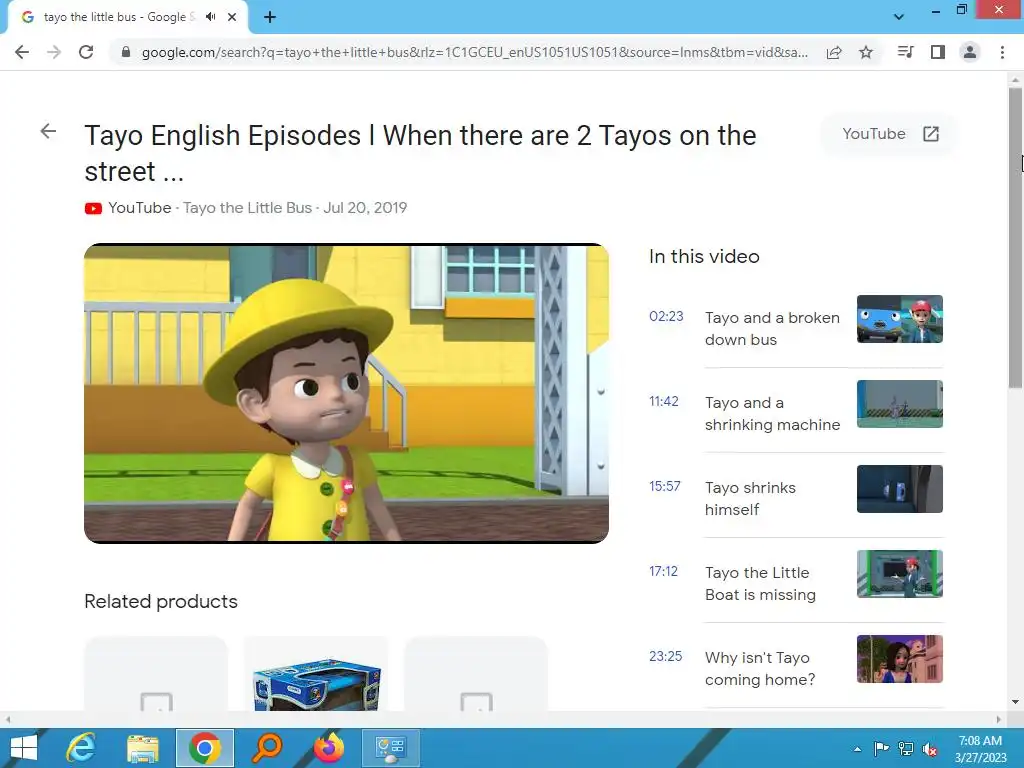Viewport: 1024px width, 768px height.
Task: Click the scrollbar down arrow
Action: point(1015,702)
